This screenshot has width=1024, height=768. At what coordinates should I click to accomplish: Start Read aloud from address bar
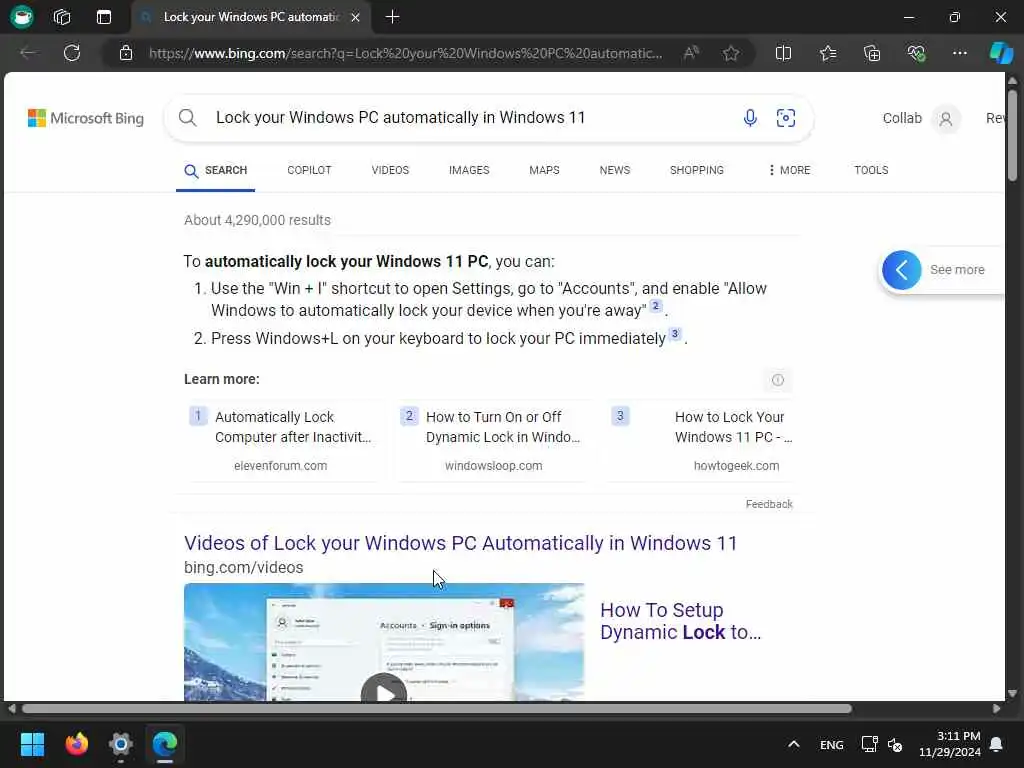click(691, 53)
